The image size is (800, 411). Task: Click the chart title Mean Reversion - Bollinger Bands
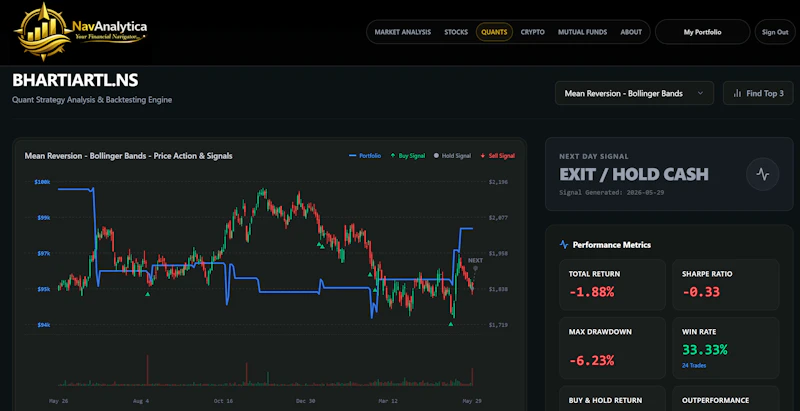(x=129, y=156)
